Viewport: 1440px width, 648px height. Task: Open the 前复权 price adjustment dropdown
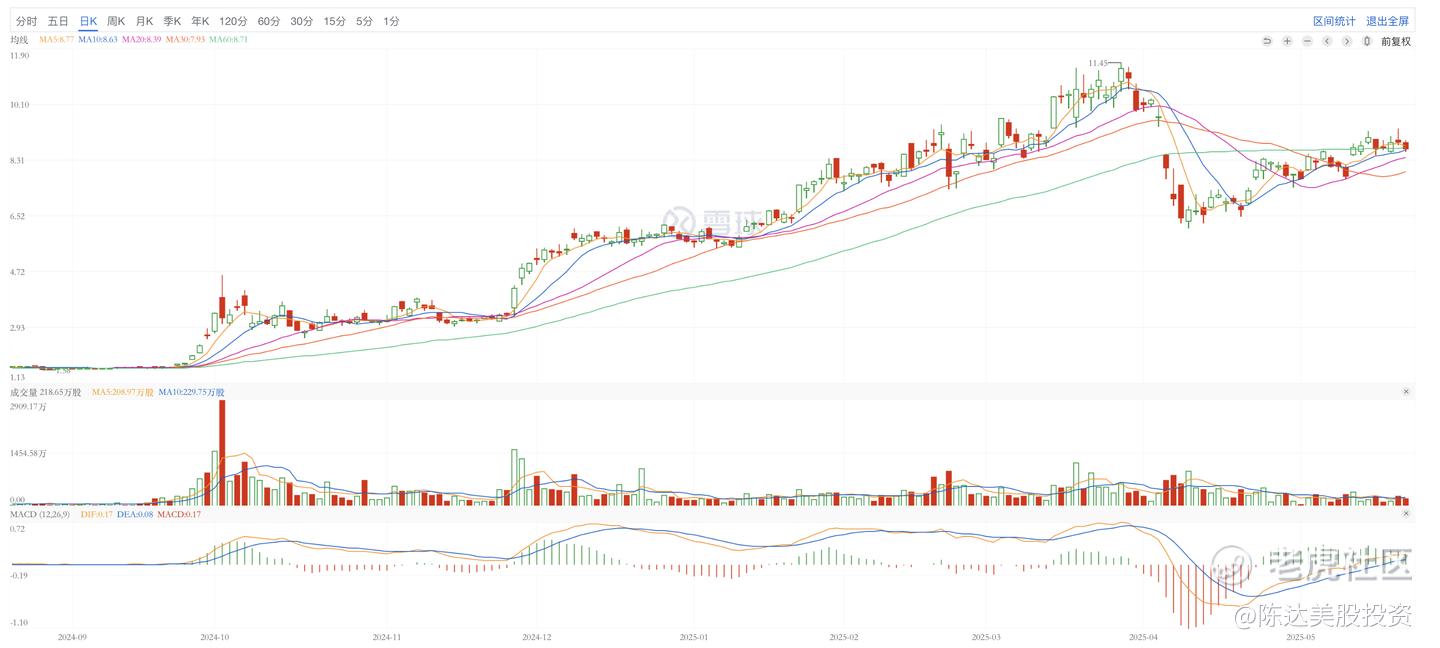[x=1396, y=41]
